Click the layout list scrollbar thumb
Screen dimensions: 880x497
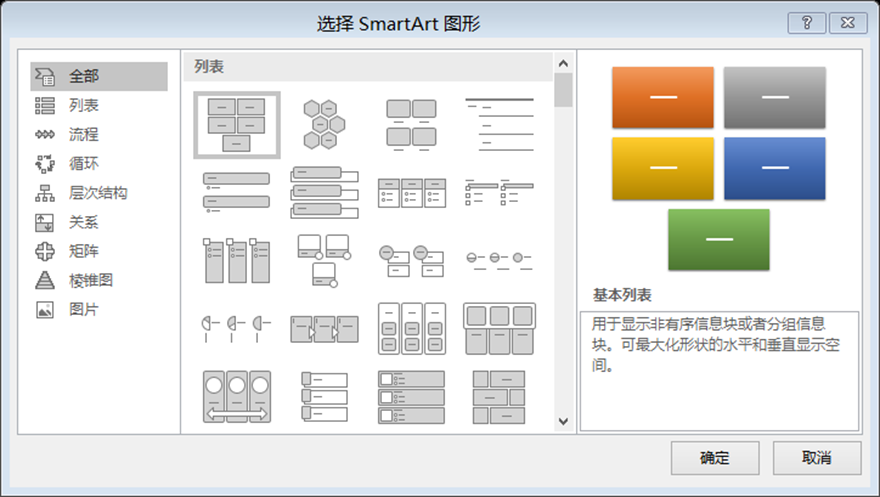[x=563, y=90]
